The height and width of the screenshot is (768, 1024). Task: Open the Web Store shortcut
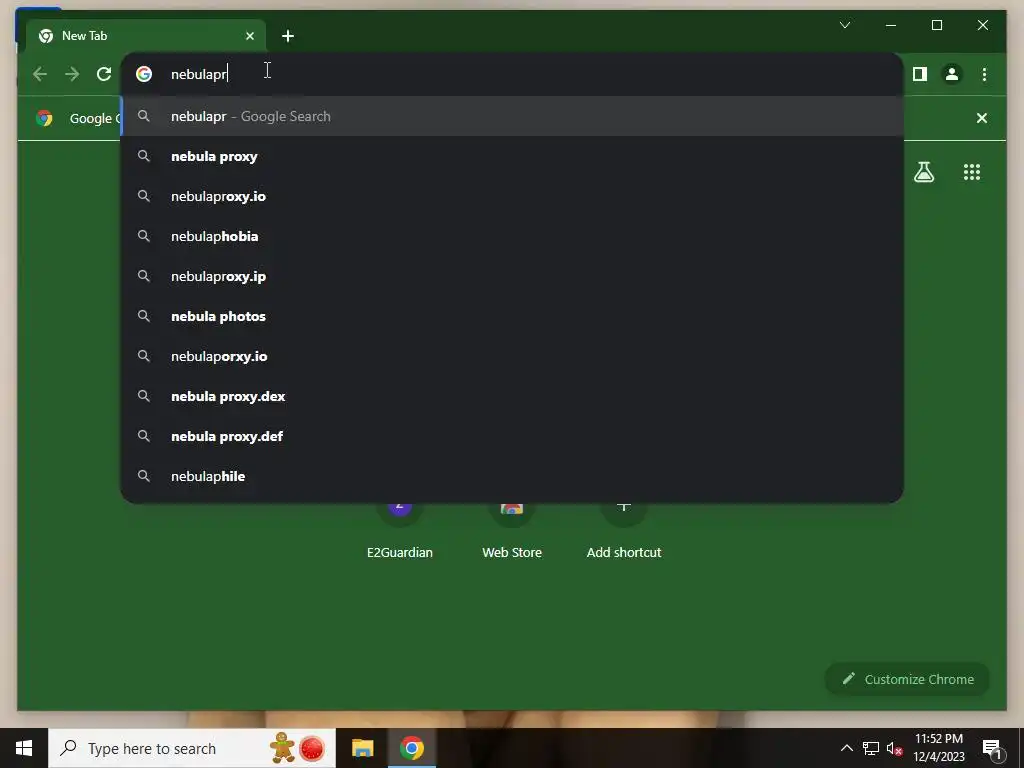[x=512, y=530]
